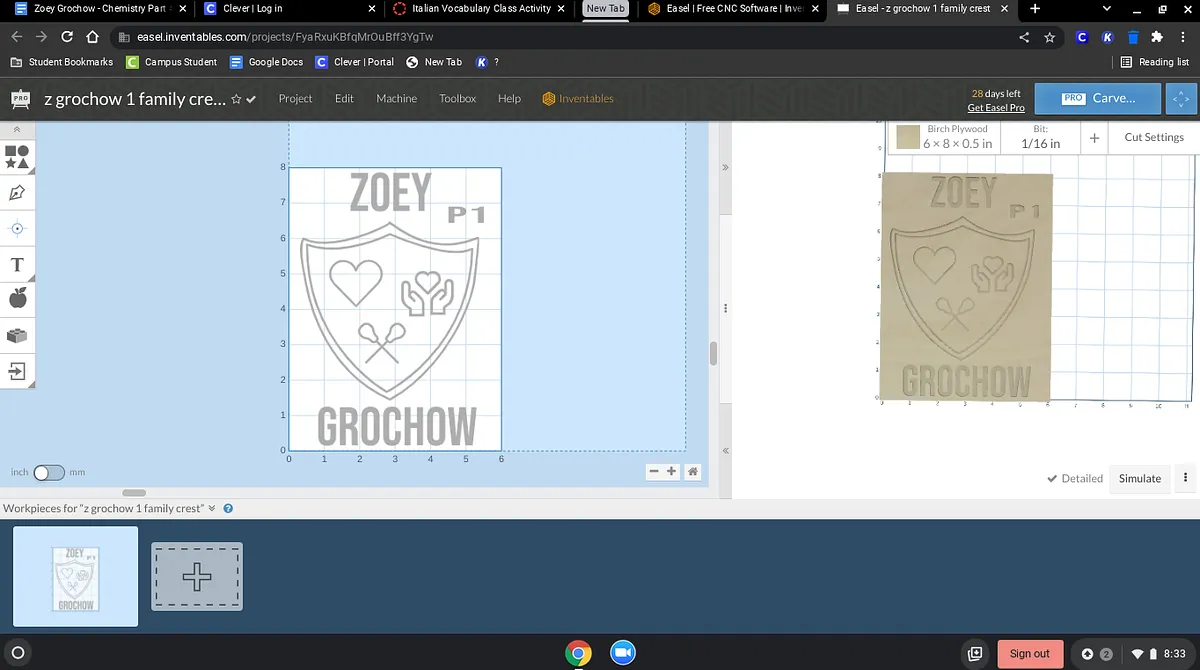Image resolution: width=1200 pixels, height=670 pixels.
Task: Click the Simulate button
Action: pos(1139,478)
